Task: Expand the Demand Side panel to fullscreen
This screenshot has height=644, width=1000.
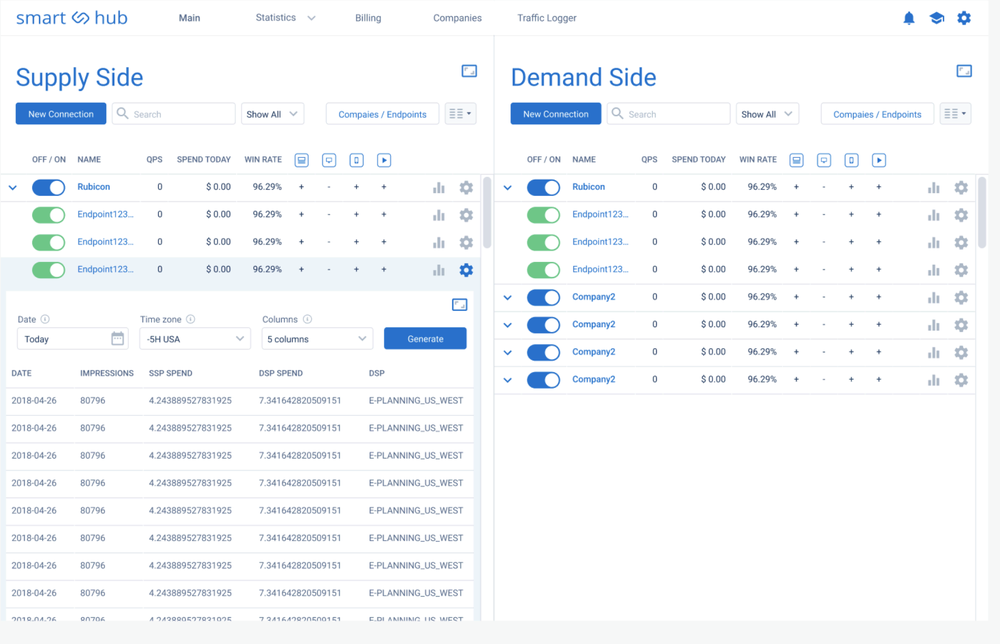Action: pyautogui.click(x=964, y=71)
